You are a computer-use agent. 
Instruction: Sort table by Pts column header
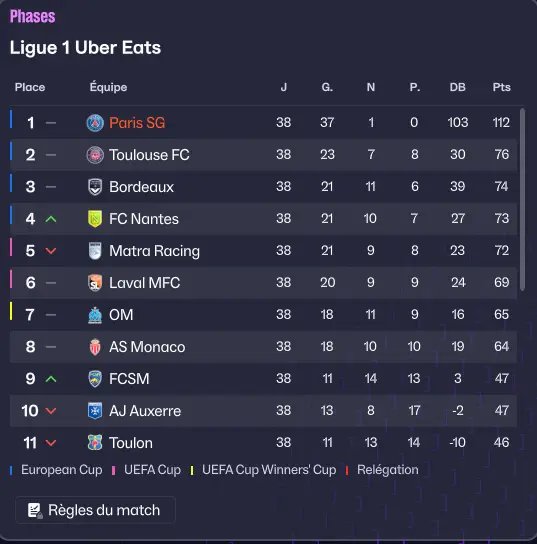[x=501, y=87]
